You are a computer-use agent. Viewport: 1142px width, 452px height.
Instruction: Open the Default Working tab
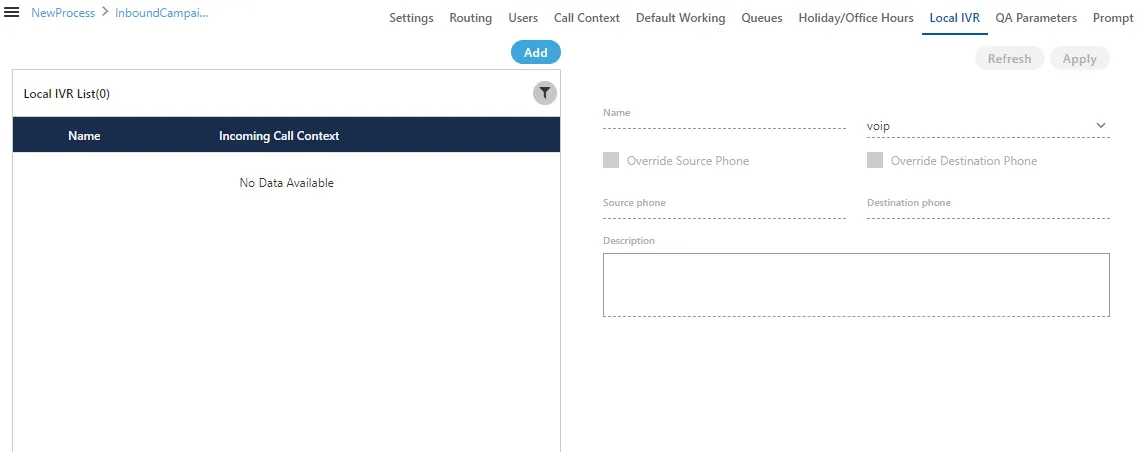pos(680,18)
